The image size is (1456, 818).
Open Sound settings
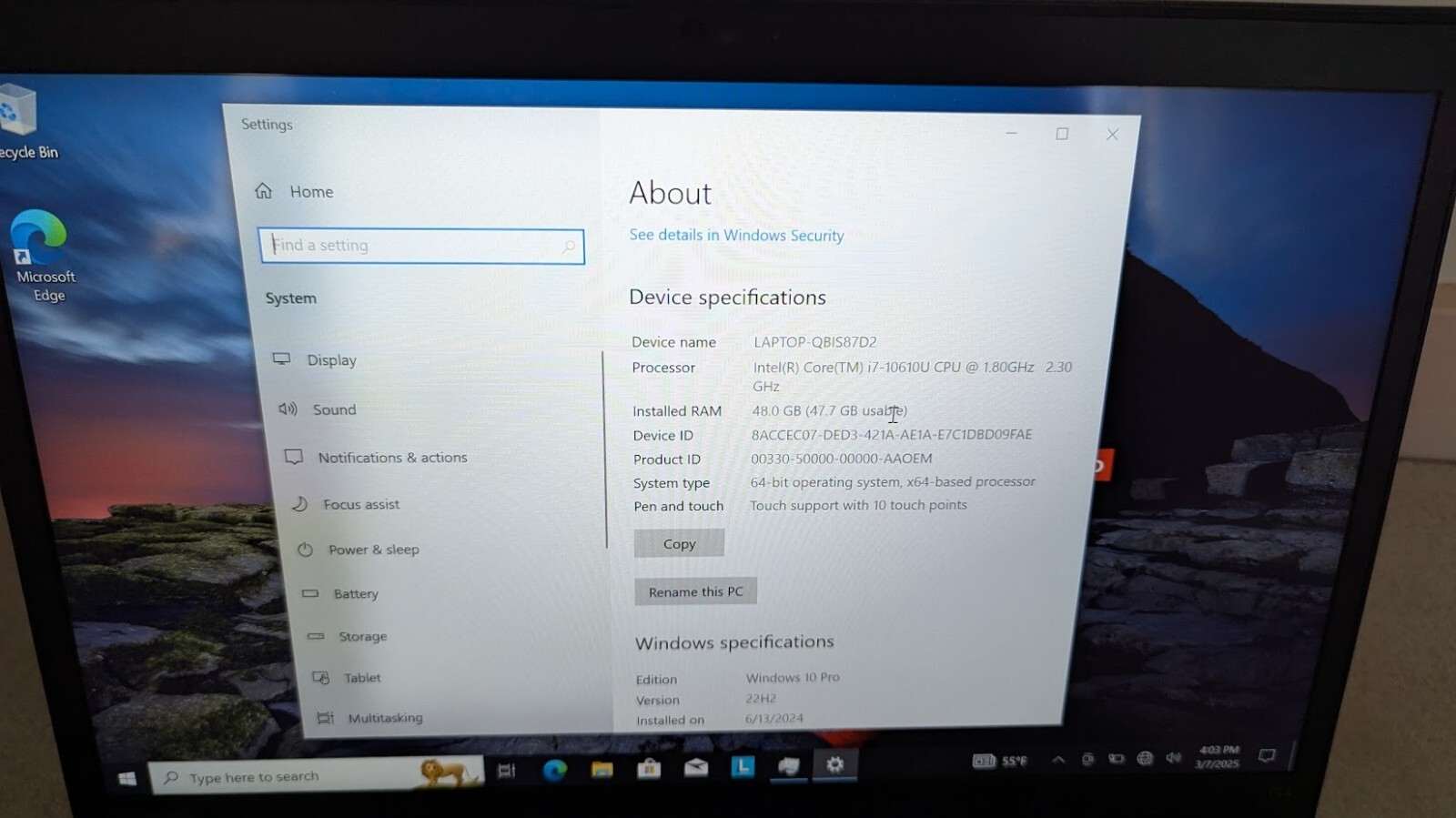(317, 409)
